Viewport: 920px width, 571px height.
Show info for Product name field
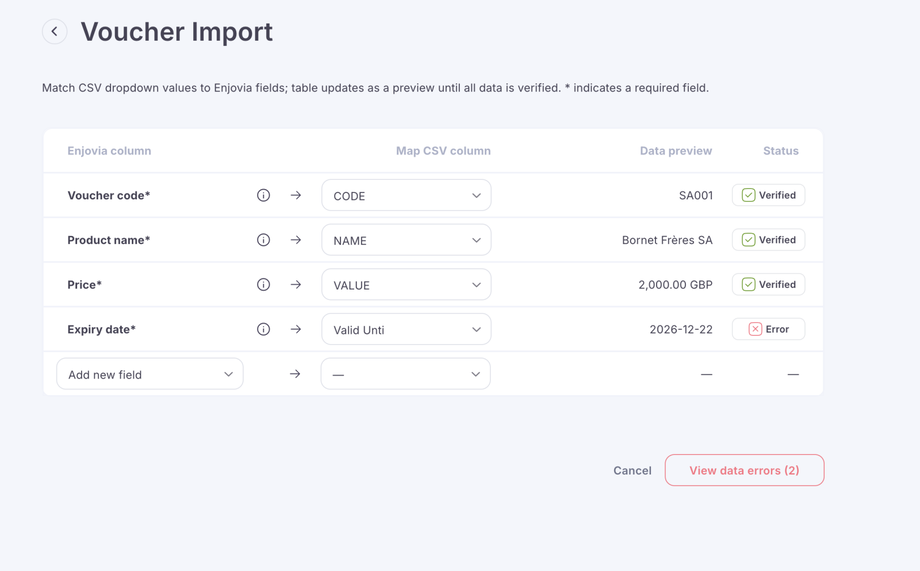pos(263,240)
